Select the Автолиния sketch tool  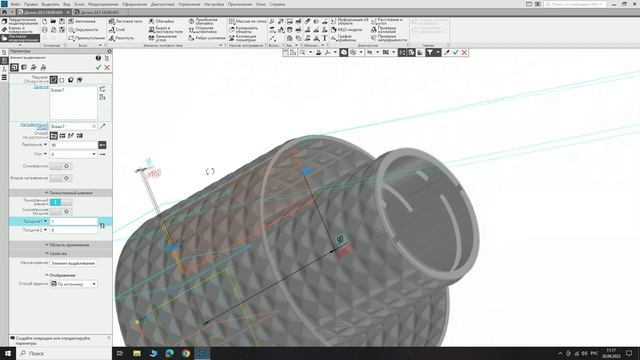point(82,21)
